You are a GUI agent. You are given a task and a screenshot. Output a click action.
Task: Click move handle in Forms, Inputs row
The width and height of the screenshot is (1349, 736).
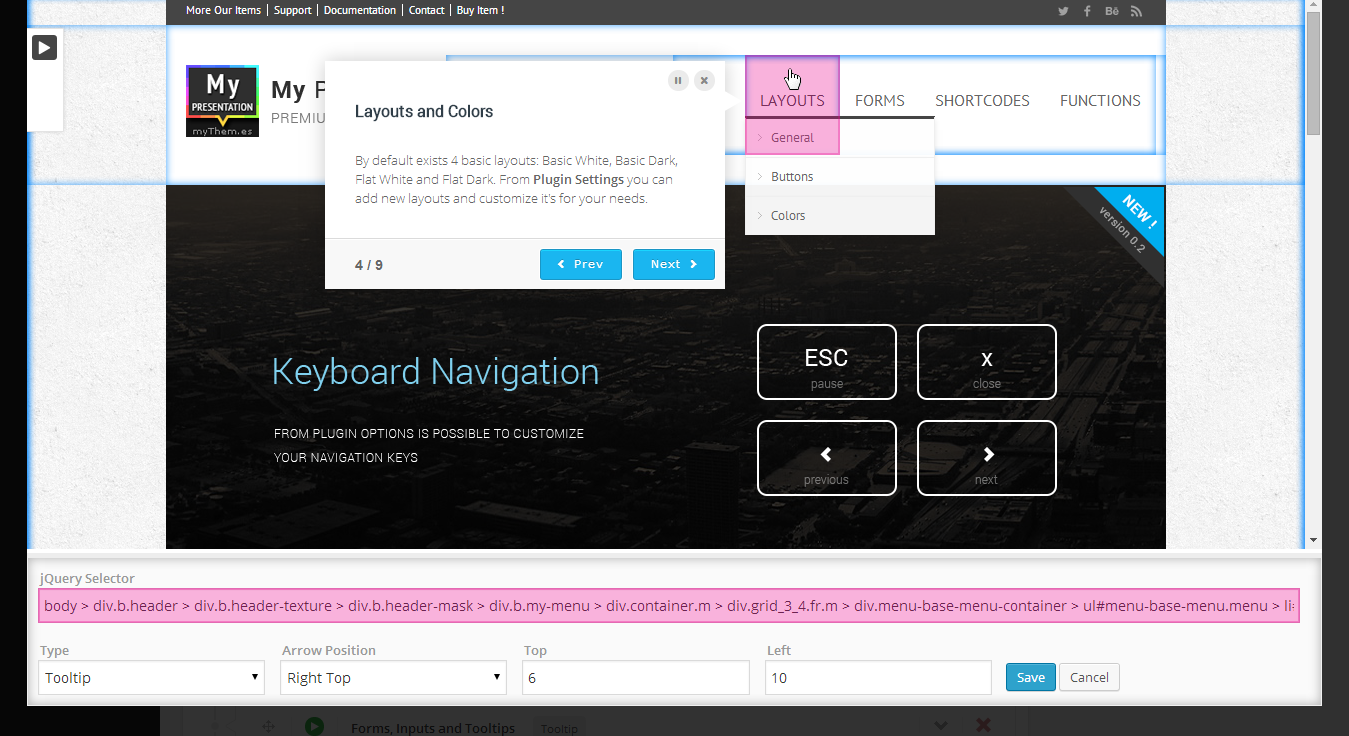point(267,727)
